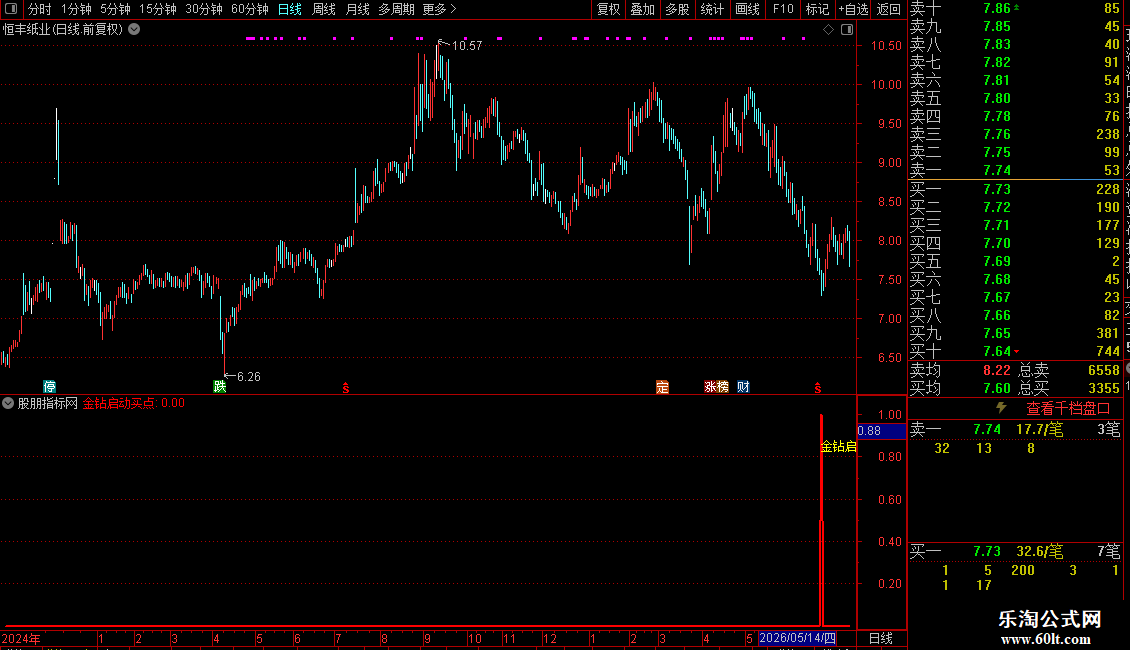
Task: Open the 股朋指标网 indicator dropdown
Action: click(x=8, y=403)
